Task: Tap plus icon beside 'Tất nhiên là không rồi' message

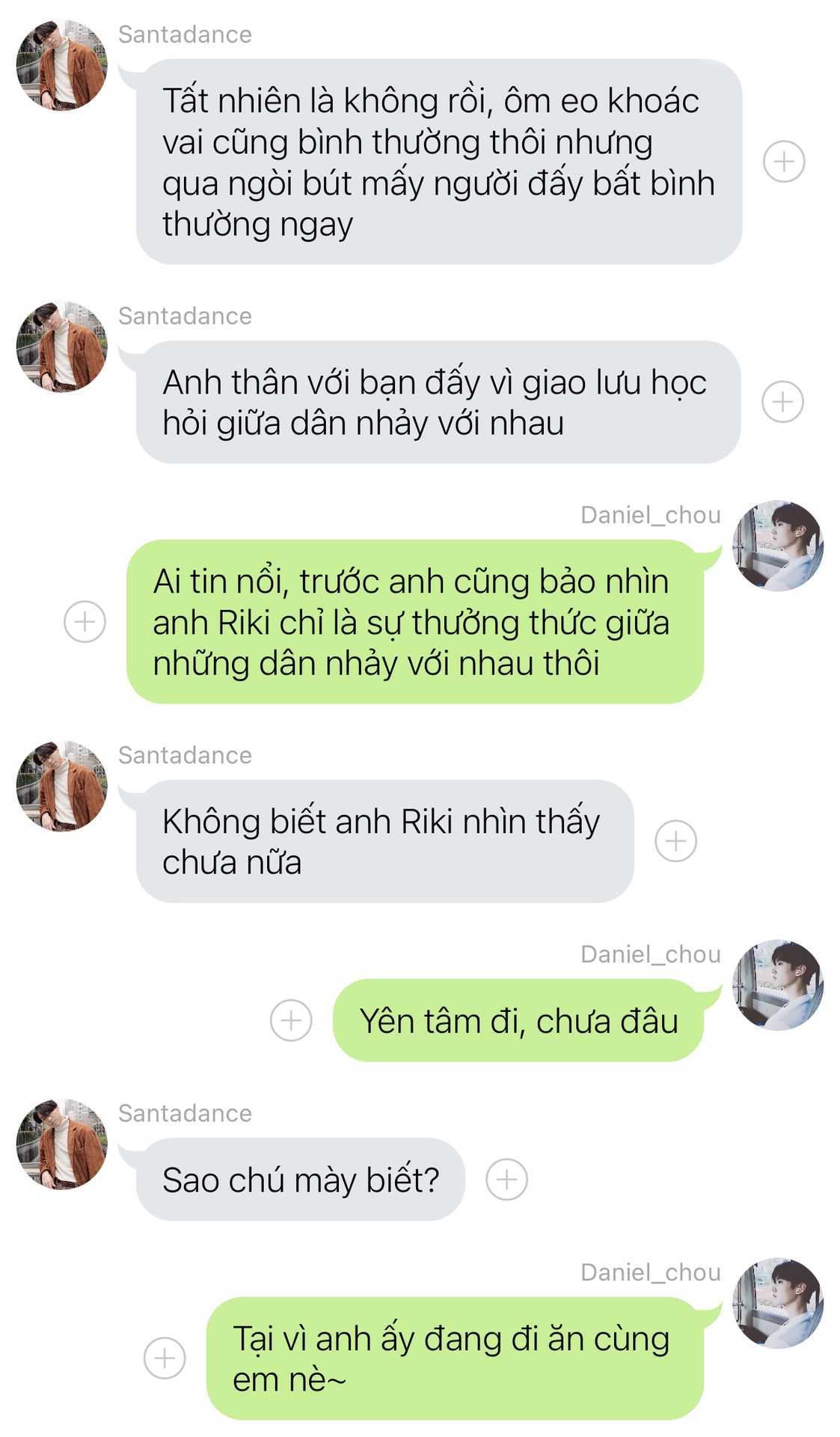Action: click(783, 162)
